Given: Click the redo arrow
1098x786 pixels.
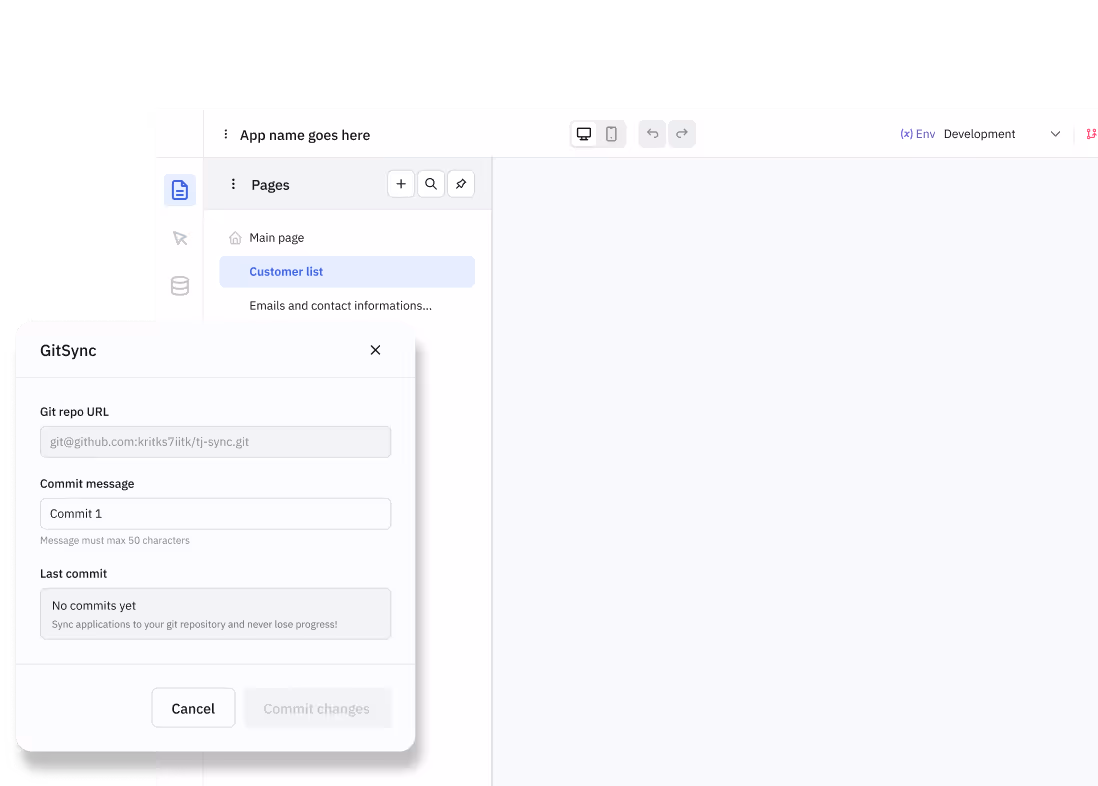Looking at the screenshot, I should pyautogui.click(x=682, y=134).
